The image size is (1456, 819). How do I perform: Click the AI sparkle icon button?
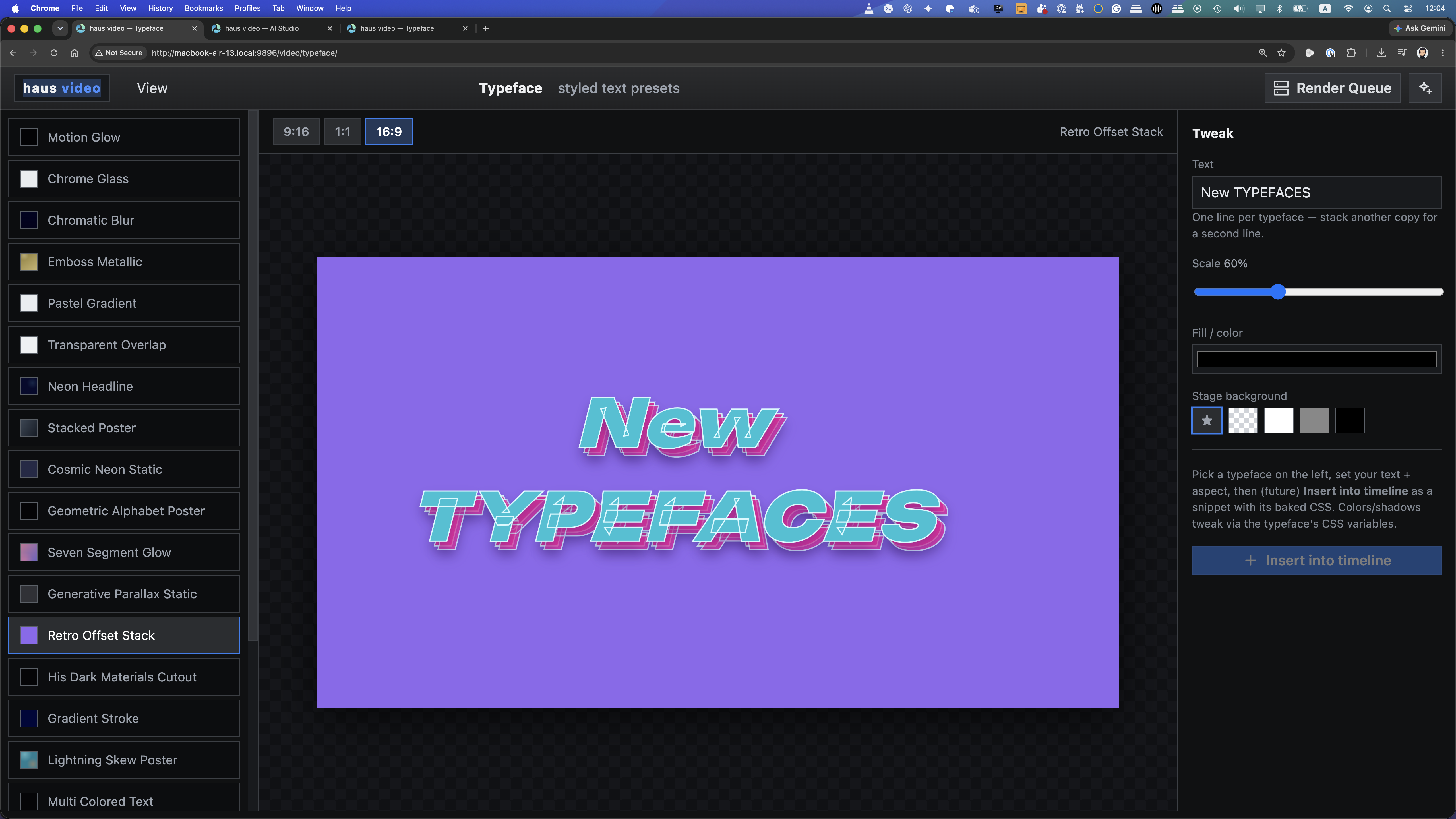(x=1425, y=88)
